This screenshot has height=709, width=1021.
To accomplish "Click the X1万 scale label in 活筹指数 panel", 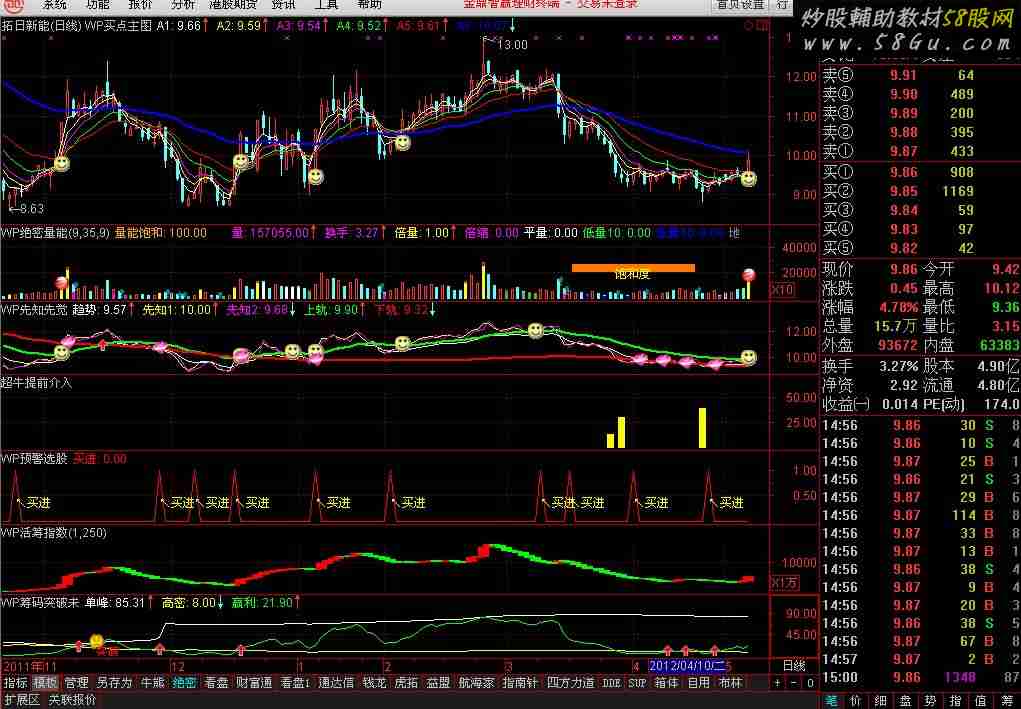I will (783, 582).
